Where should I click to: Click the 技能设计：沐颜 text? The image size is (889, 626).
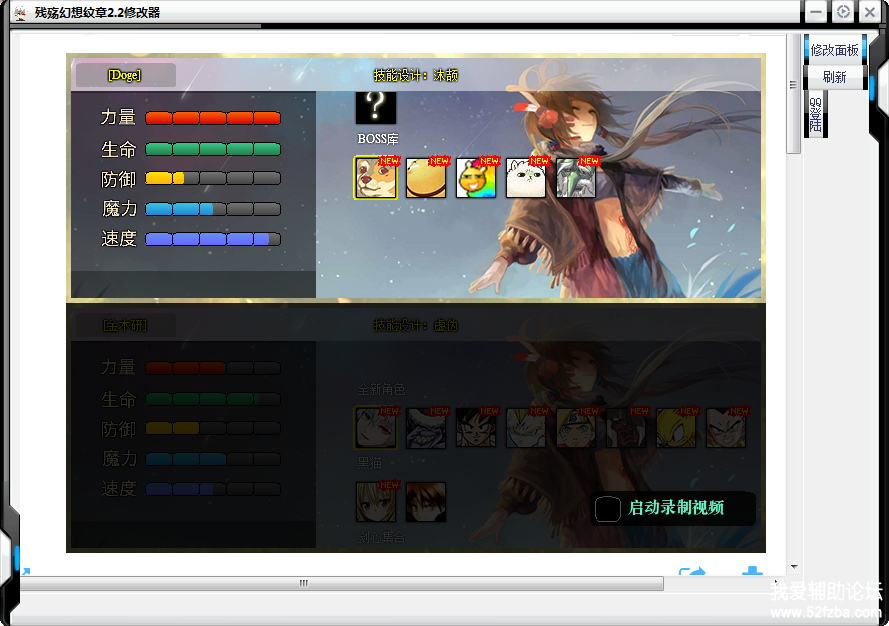point(416,75)
